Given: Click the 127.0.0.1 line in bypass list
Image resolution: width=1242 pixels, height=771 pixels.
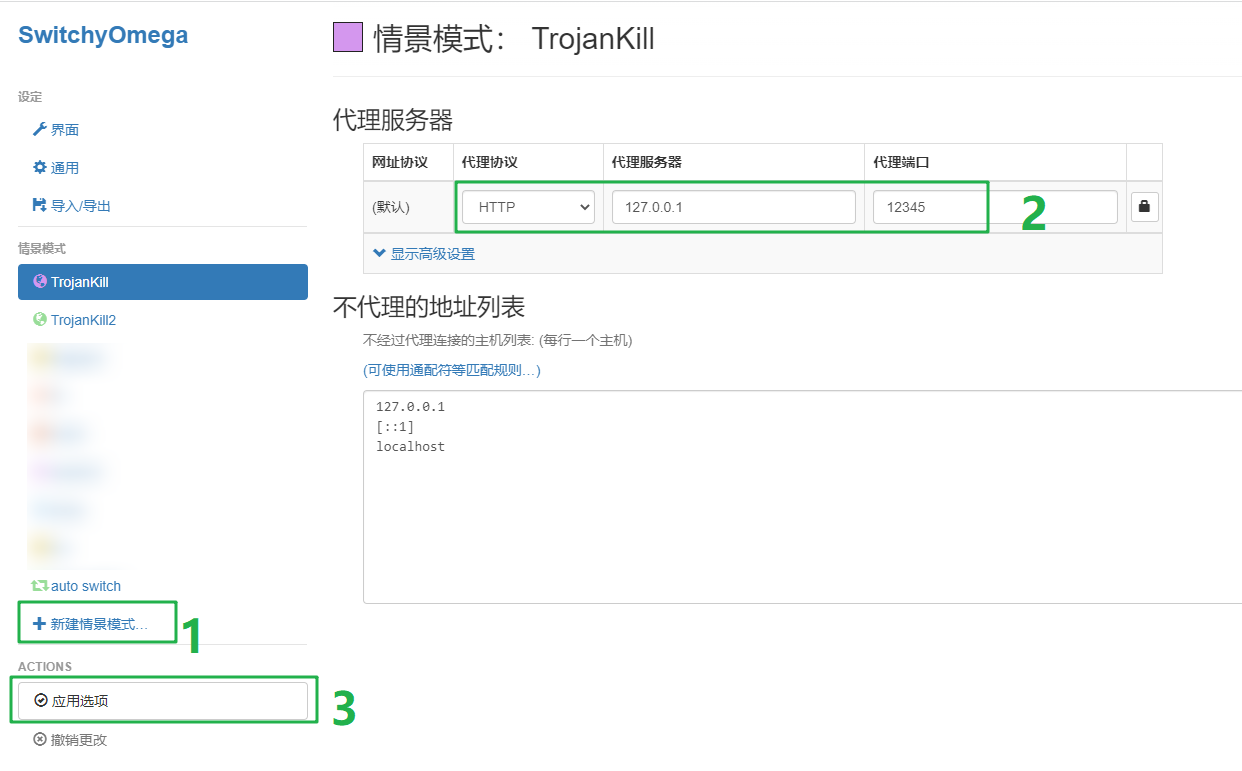Looking at the screenshot, I should (x=410, y=407).
